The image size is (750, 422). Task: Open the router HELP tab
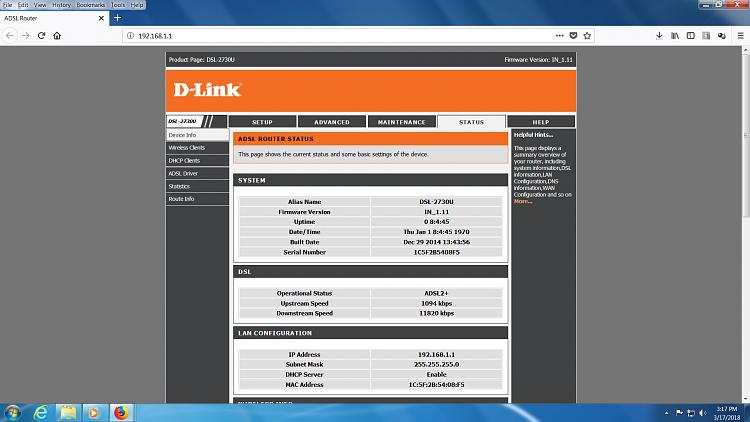point(541,122)
